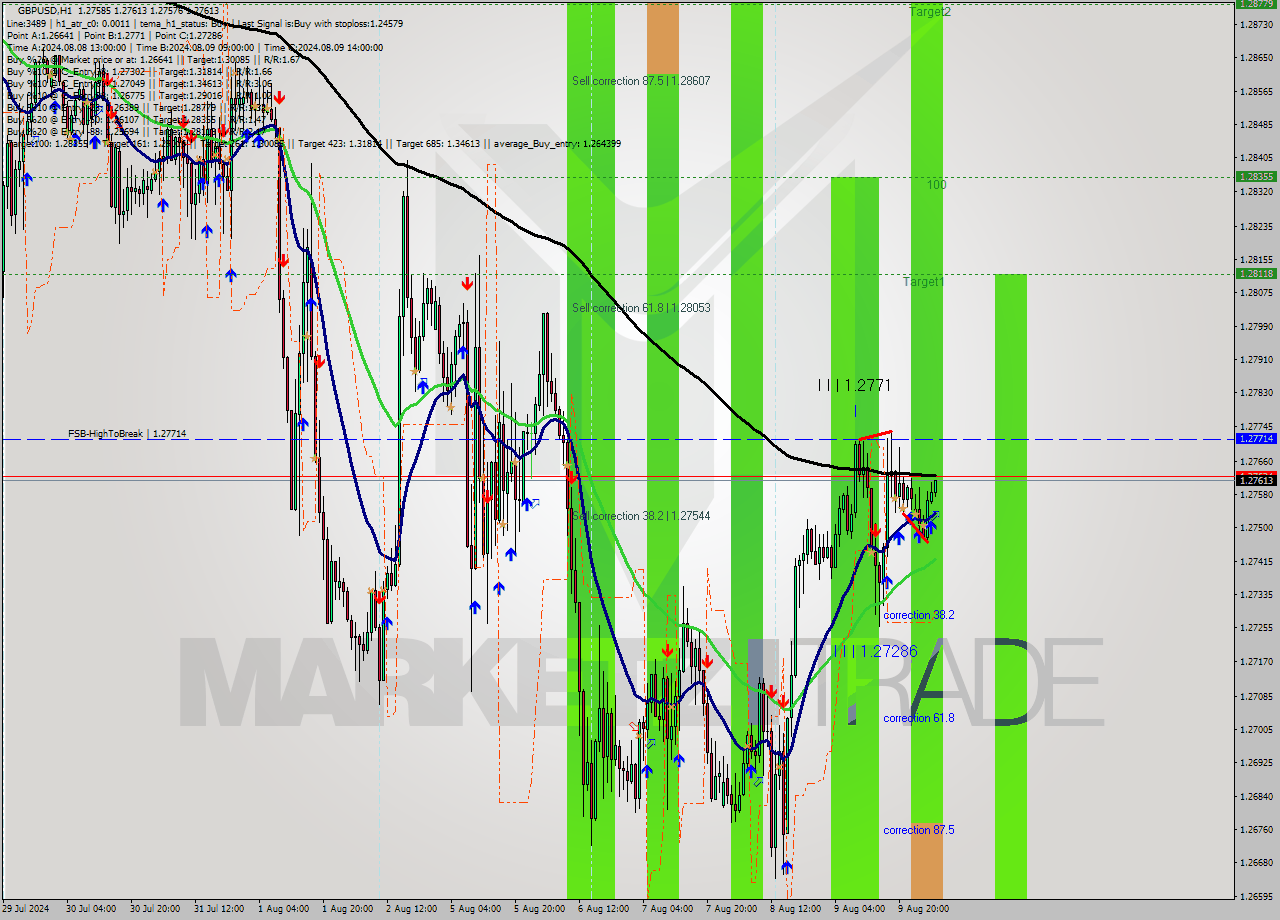Click the current price tag 1.27613

point(1255,480)
